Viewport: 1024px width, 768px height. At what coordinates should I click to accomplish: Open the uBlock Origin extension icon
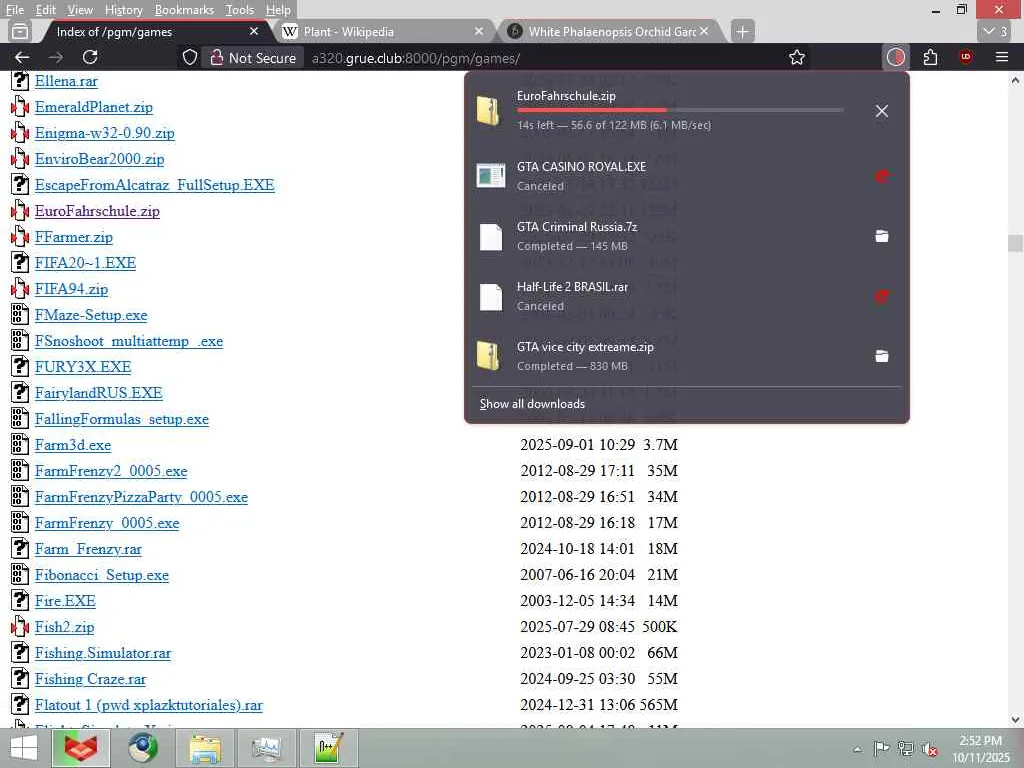pyautogui.click(x=966, y=57)
